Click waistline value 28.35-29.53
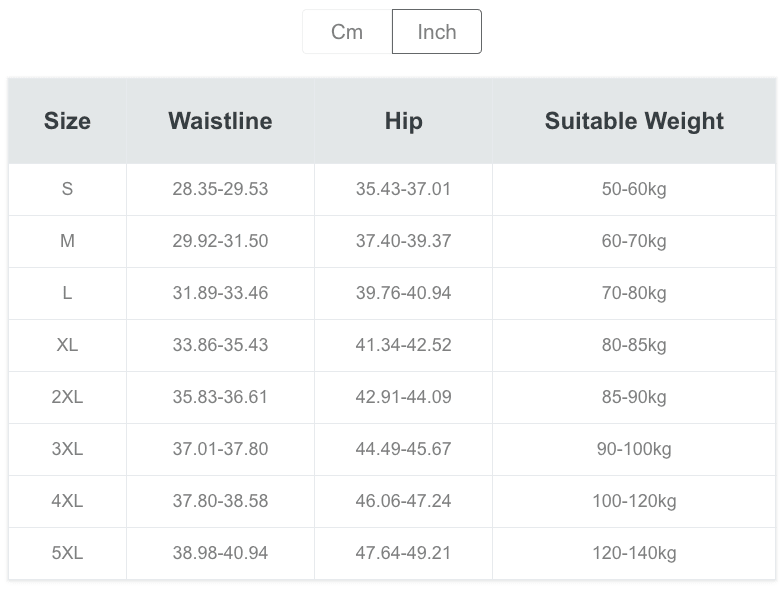 pos(220,189)
